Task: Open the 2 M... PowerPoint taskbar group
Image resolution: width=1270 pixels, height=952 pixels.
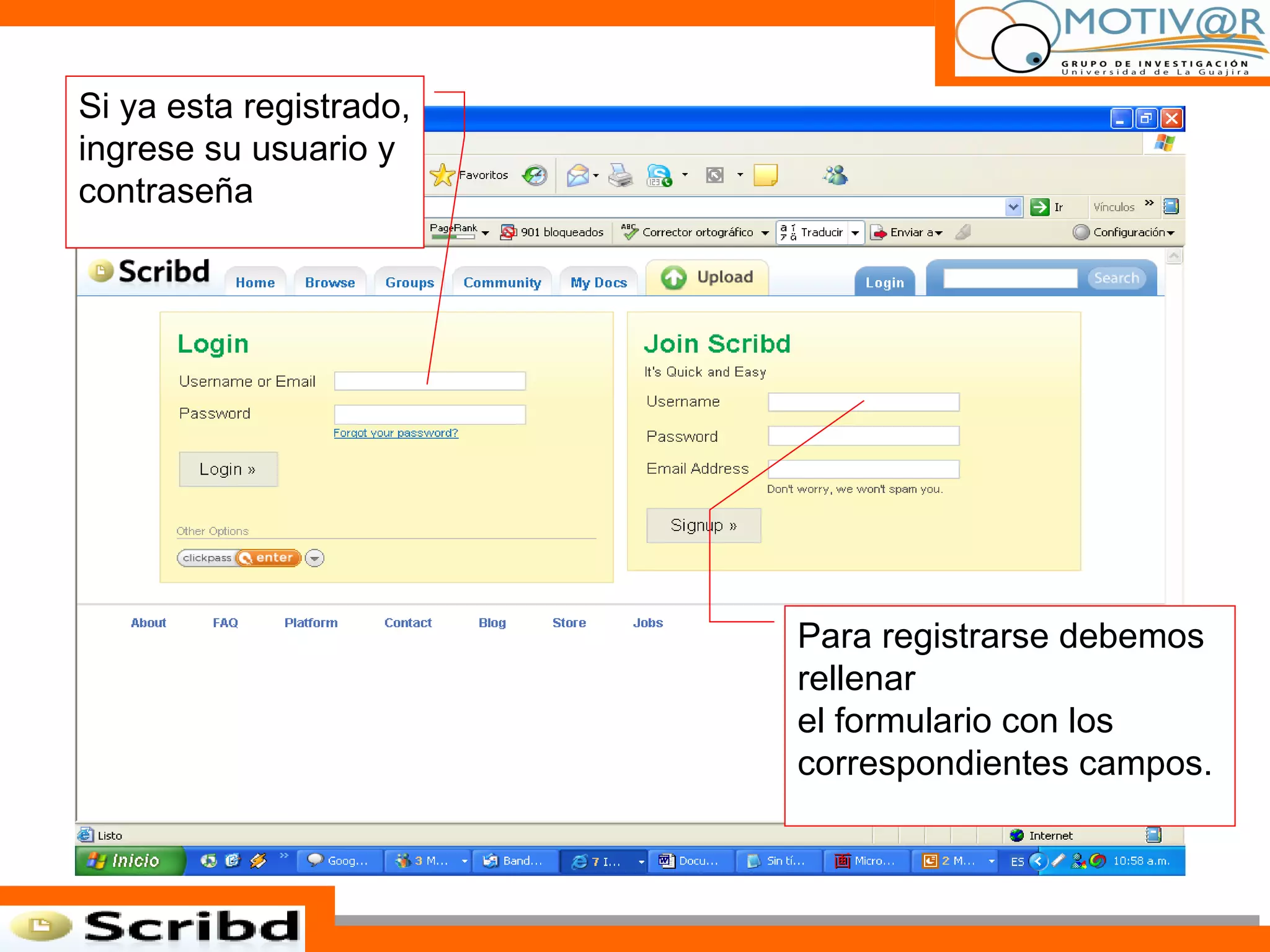Action: coord(954,861)
